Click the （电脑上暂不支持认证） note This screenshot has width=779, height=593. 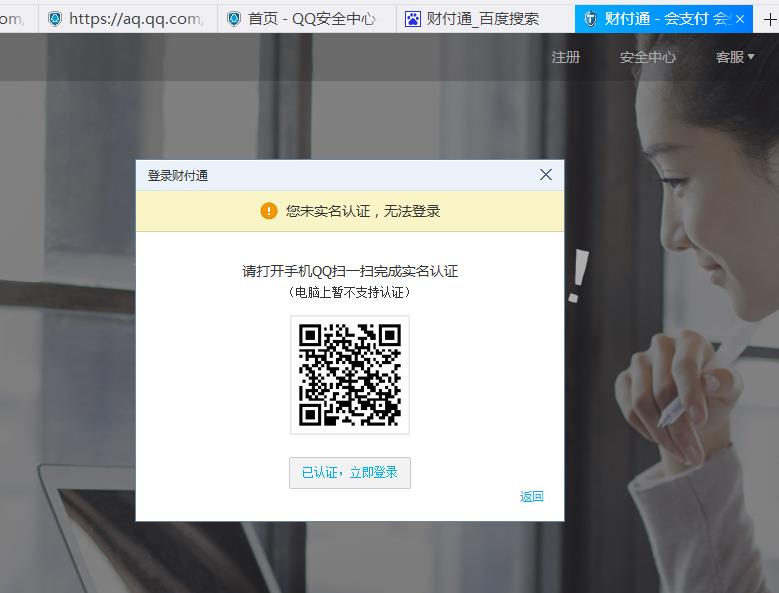[x=350, y=292]
